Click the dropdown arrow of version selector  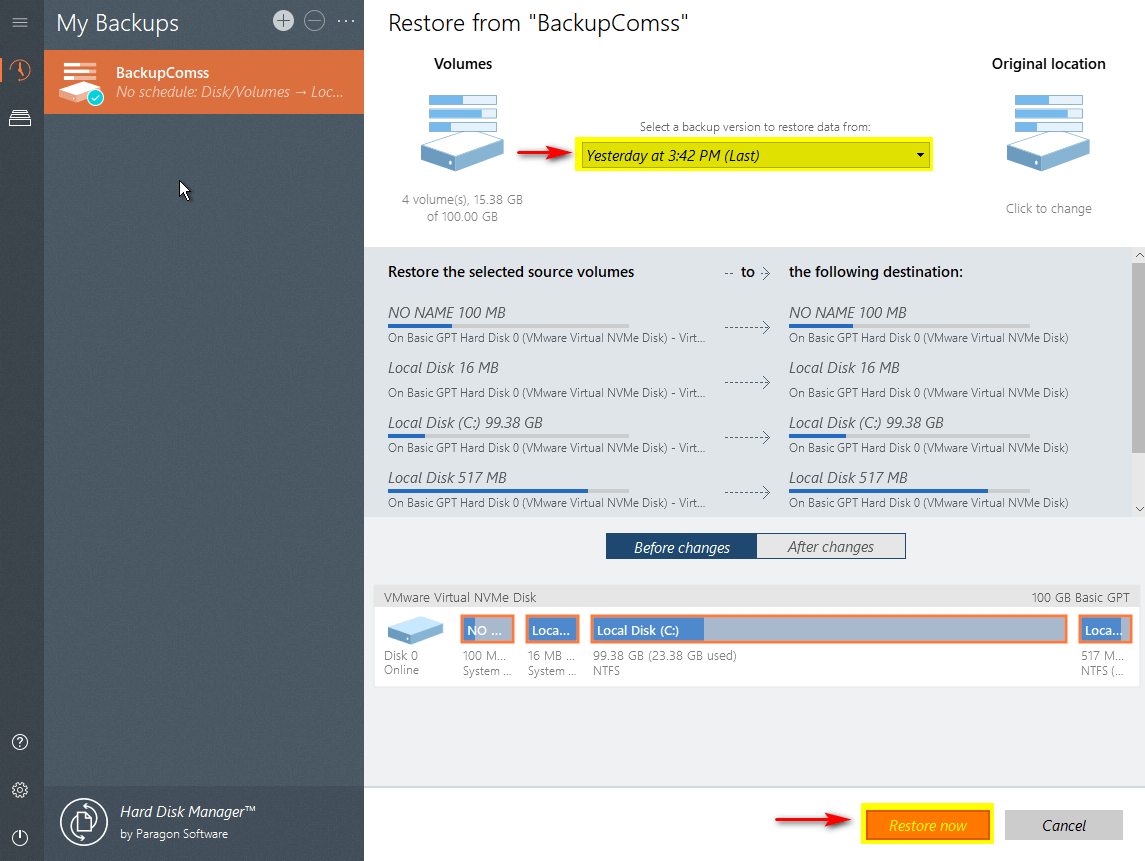[920, 155]
